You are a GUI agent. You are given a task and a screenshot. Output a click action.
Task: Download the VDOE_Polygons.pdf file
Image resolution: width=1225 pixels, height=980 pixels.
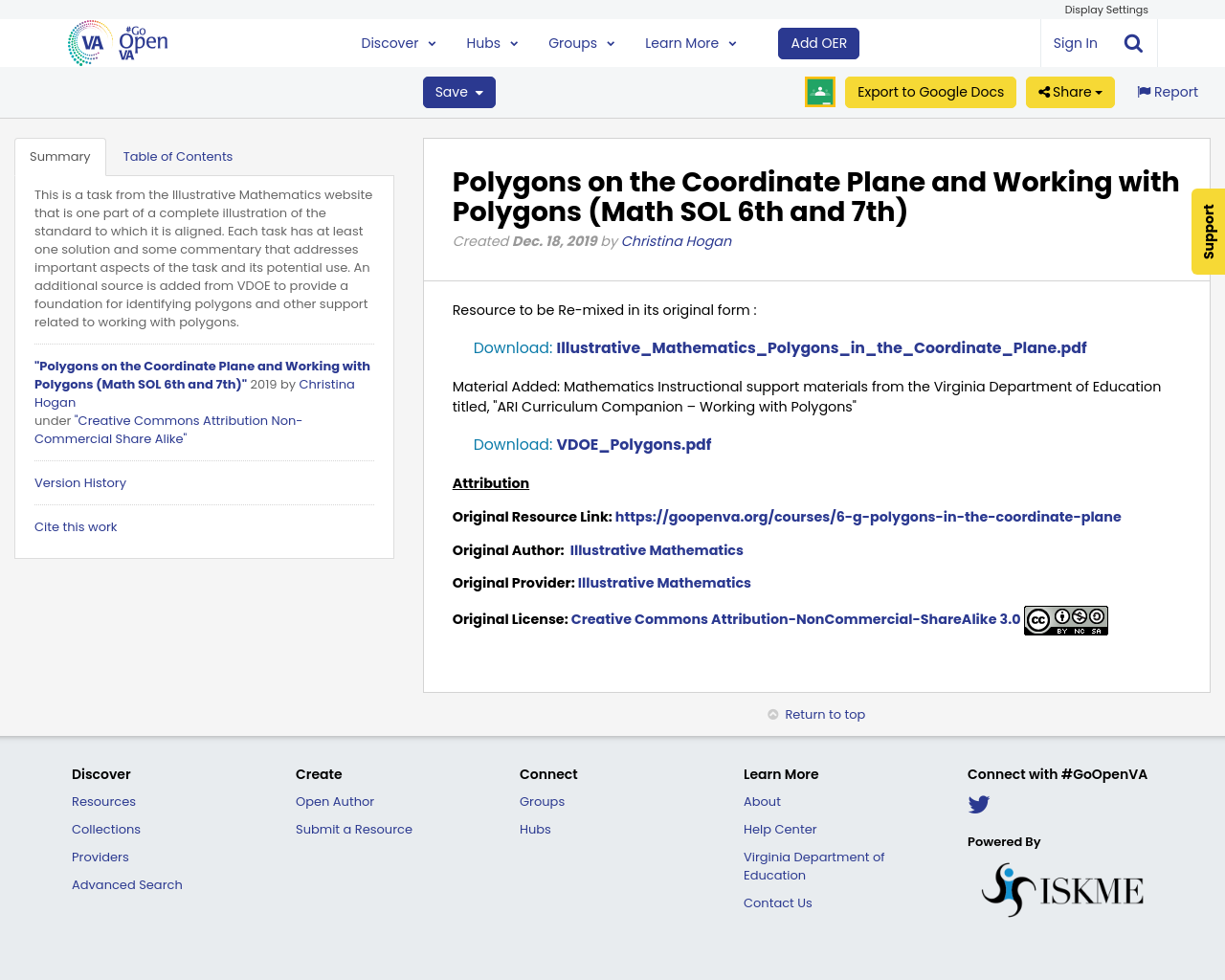[x=634, y=443]
